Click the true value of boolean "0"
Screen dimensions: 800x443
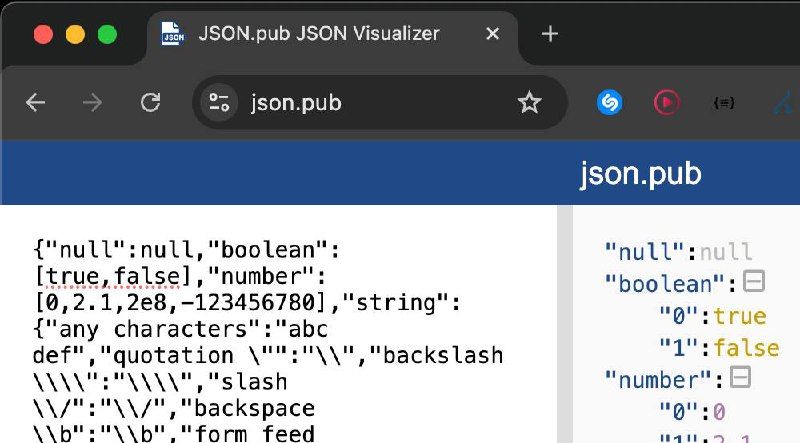[740, 316]
